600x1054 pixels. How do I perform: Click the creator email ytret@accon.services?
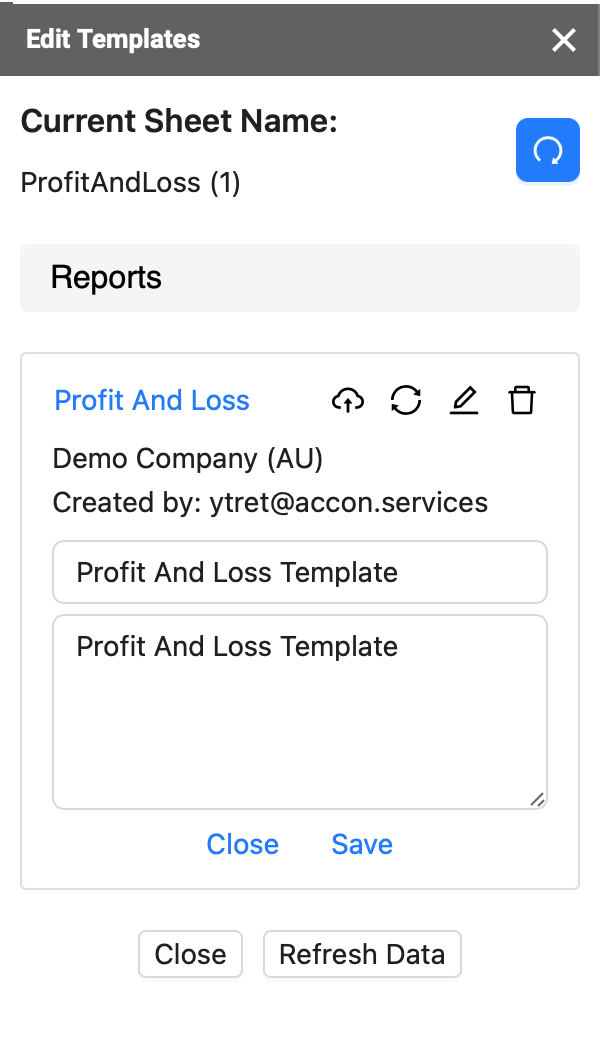pyautogui.click(x=349, y=503)
